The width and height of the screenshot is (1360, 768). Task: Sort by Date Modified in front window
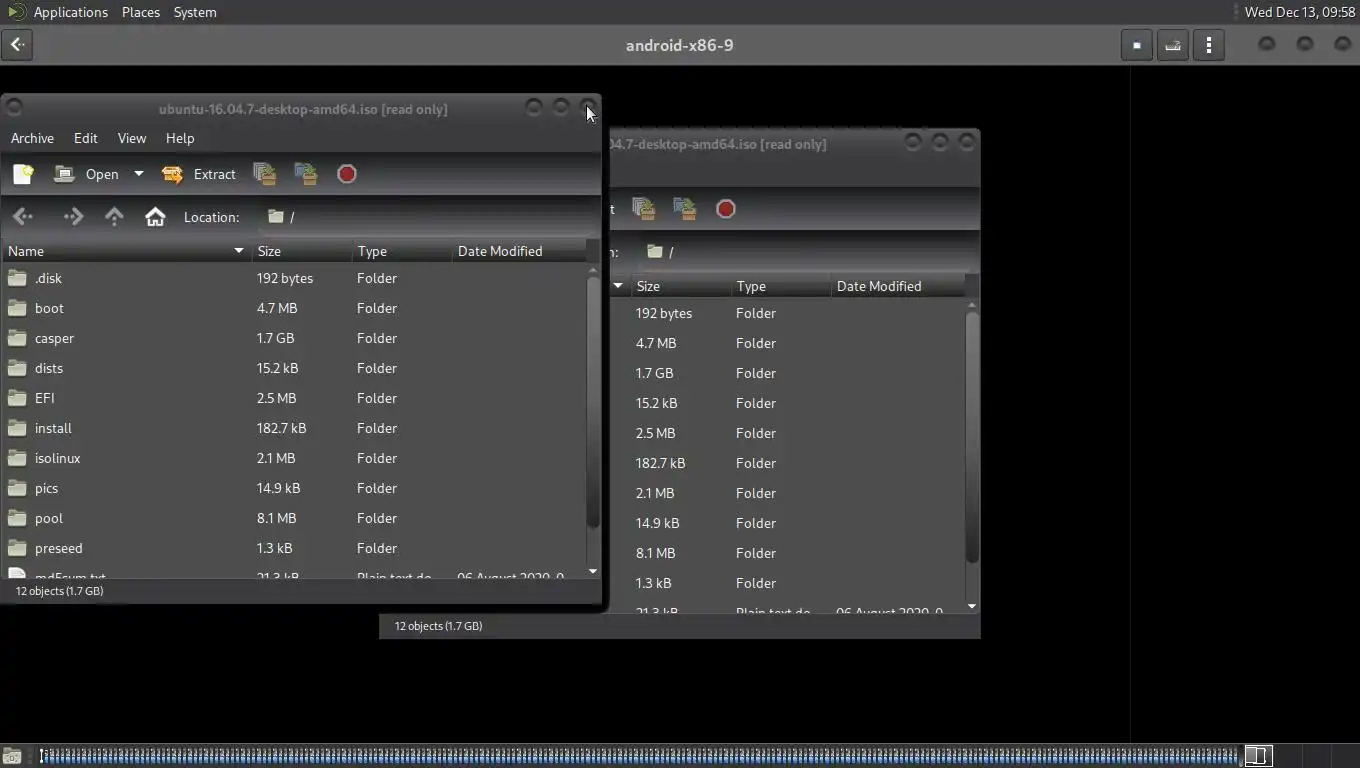pos(518,251)
